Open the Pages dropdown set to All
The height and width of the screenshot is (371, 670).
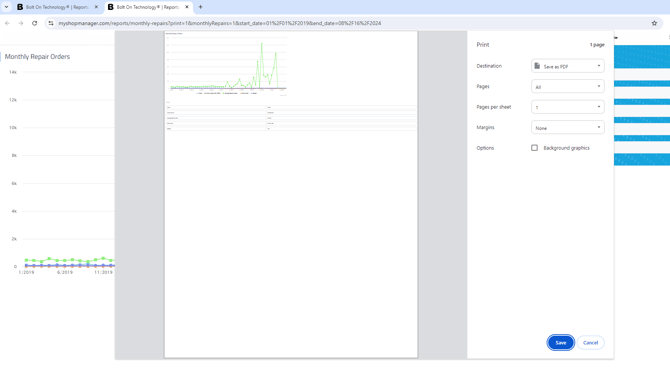(567, 86)
